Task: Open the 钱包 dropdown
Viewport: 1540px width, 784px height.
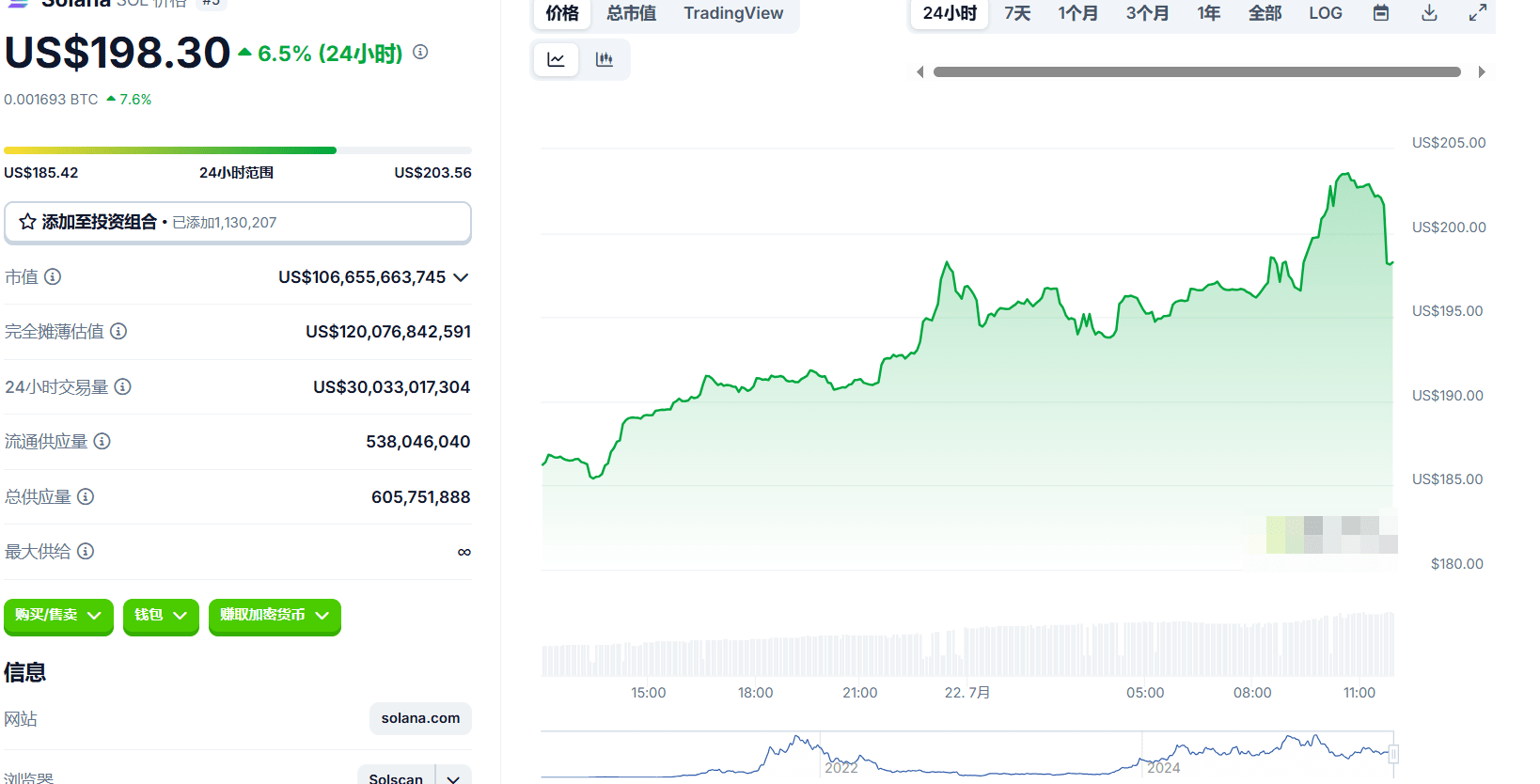Action: pyautogui.click(x=161, y=616)
